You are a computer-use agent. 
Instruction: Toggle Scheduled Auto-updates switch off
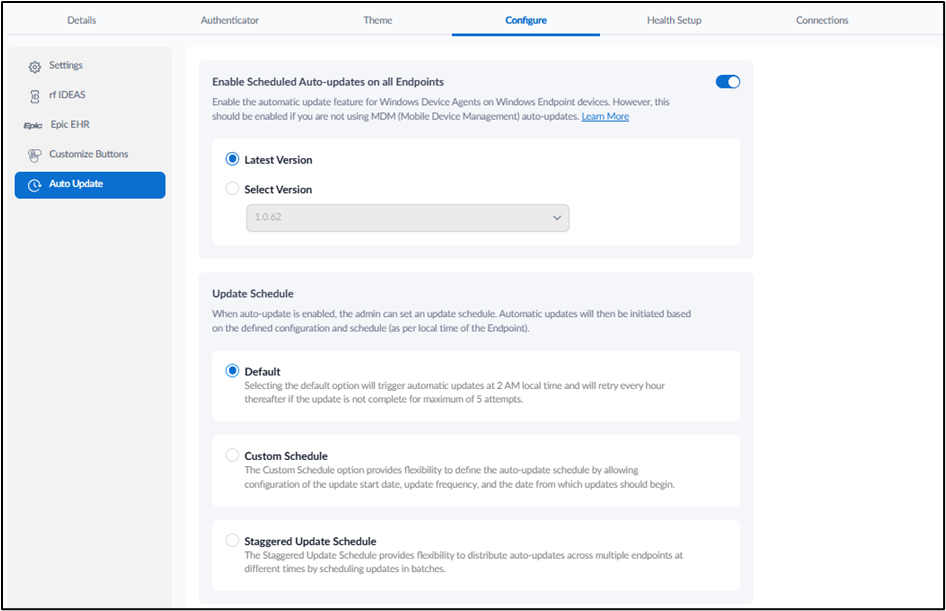click(x=728, y=82)
